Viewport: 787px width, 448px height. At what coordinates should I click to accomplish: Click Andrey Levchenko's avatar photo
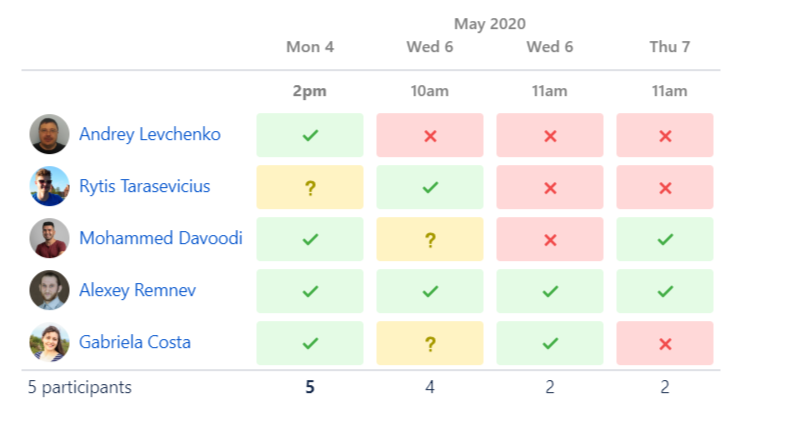pyautogui.click(x=49, y=134)
